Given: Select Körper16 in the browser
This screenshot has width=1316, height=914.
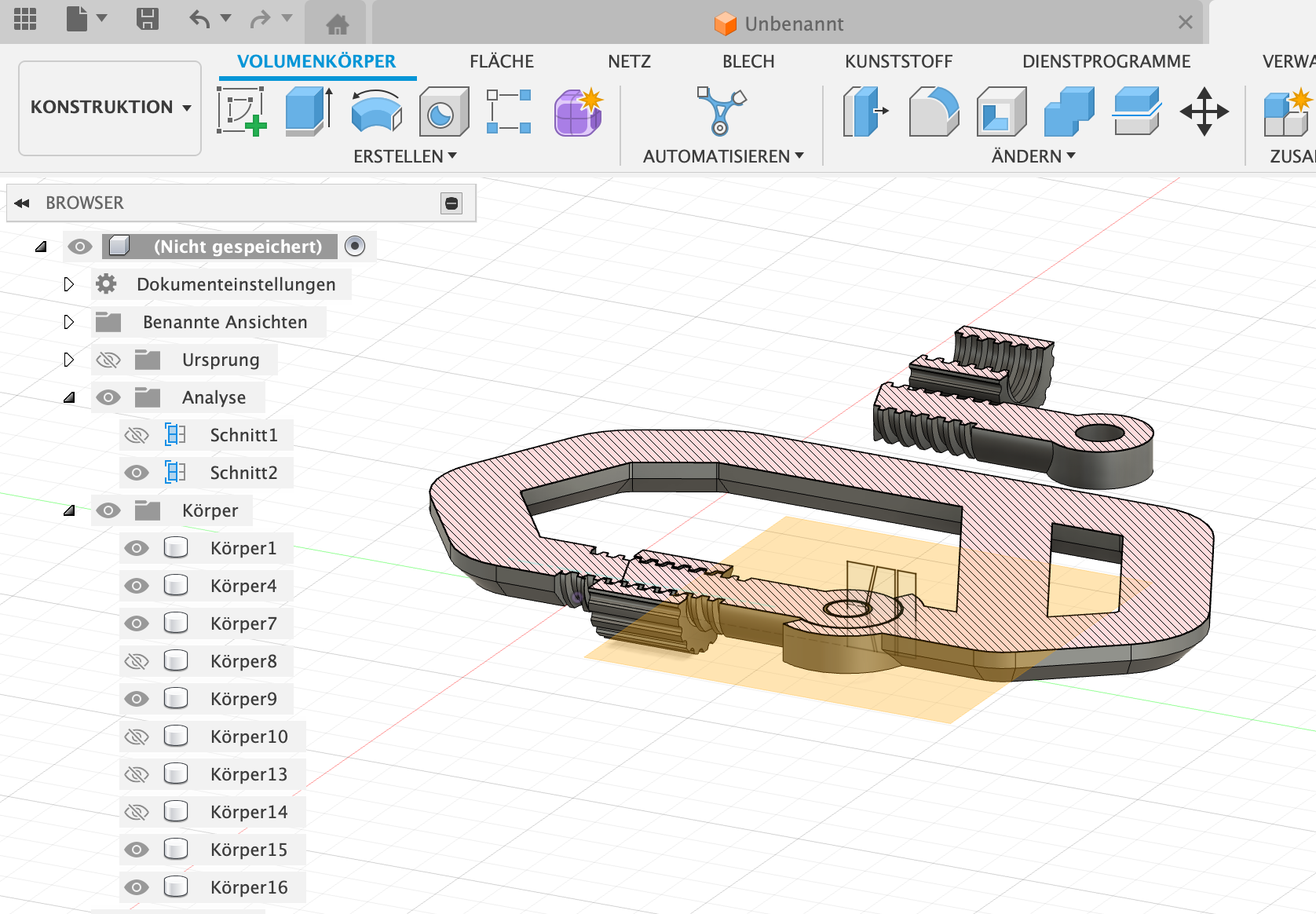Looking at the screenshot, I should coord(249,887).
